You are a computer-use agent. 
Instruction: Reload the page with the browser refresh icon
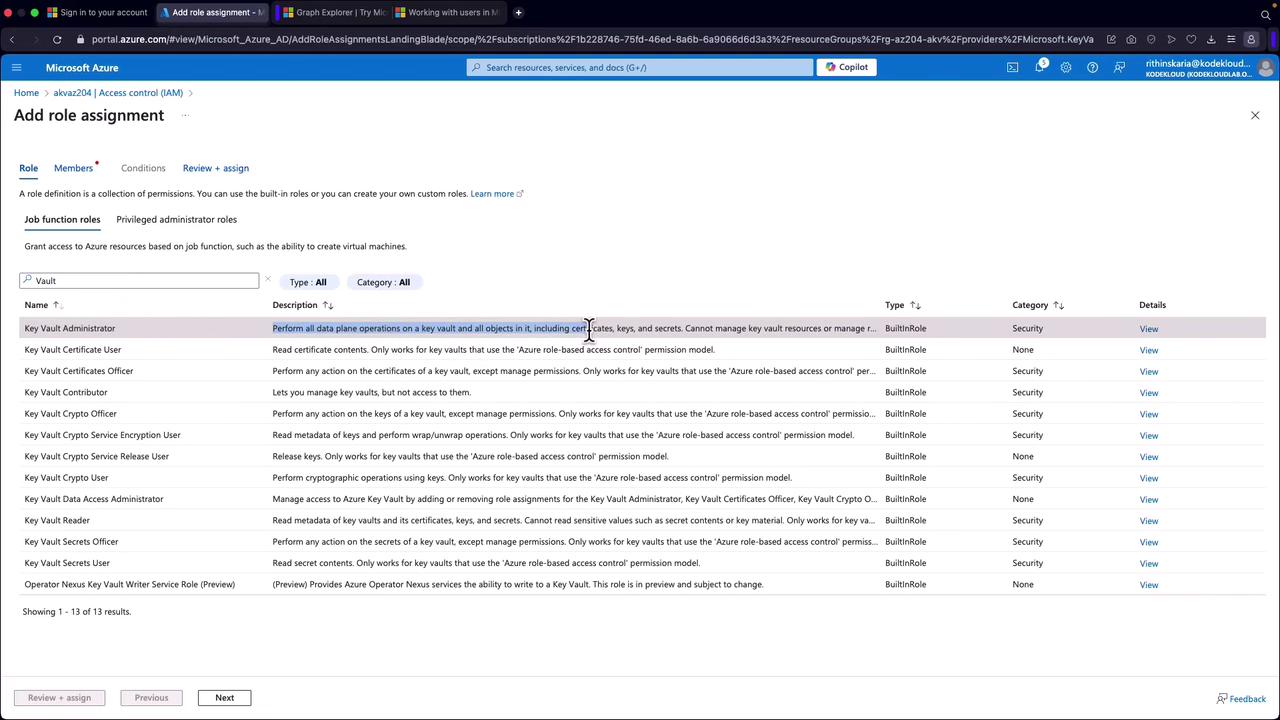(x=57, y=39)
